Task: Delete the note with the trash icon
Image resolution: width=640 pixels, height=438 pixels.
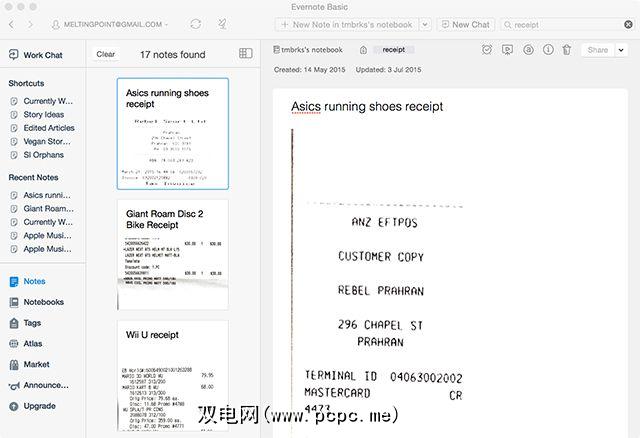Action: 567,50
